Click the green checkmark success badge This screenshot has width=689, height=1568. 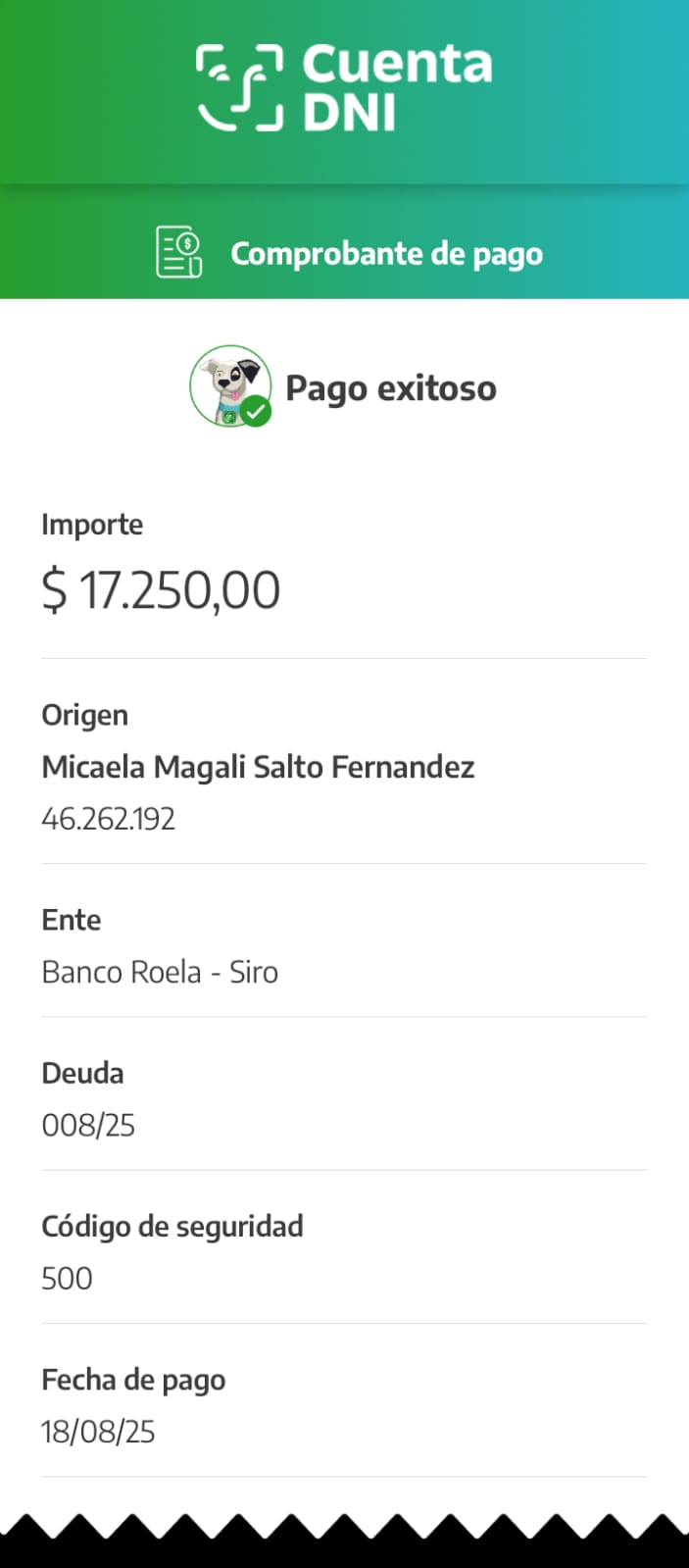point(257,412)
